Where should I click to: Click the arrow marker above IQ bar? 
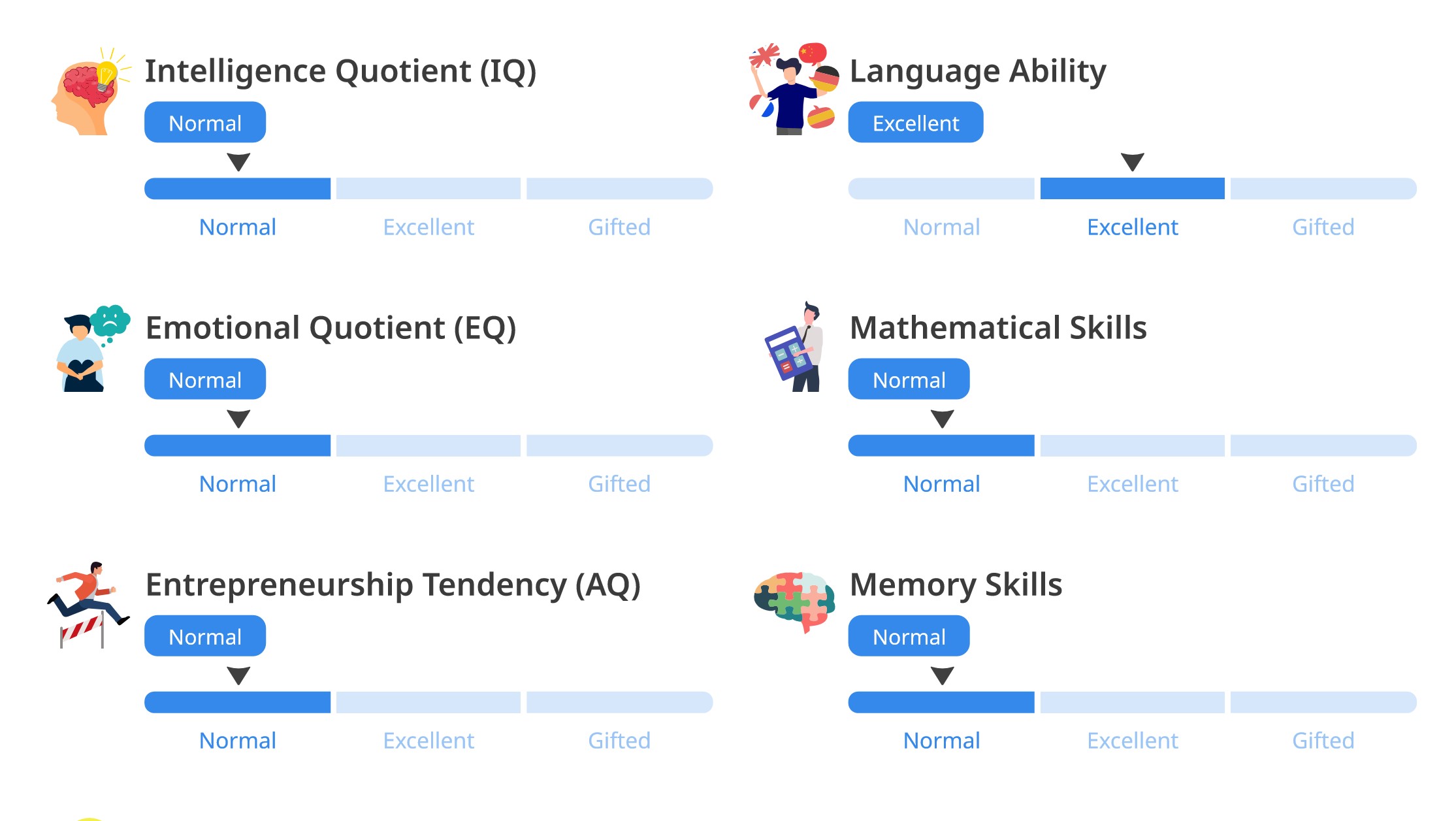238,161
